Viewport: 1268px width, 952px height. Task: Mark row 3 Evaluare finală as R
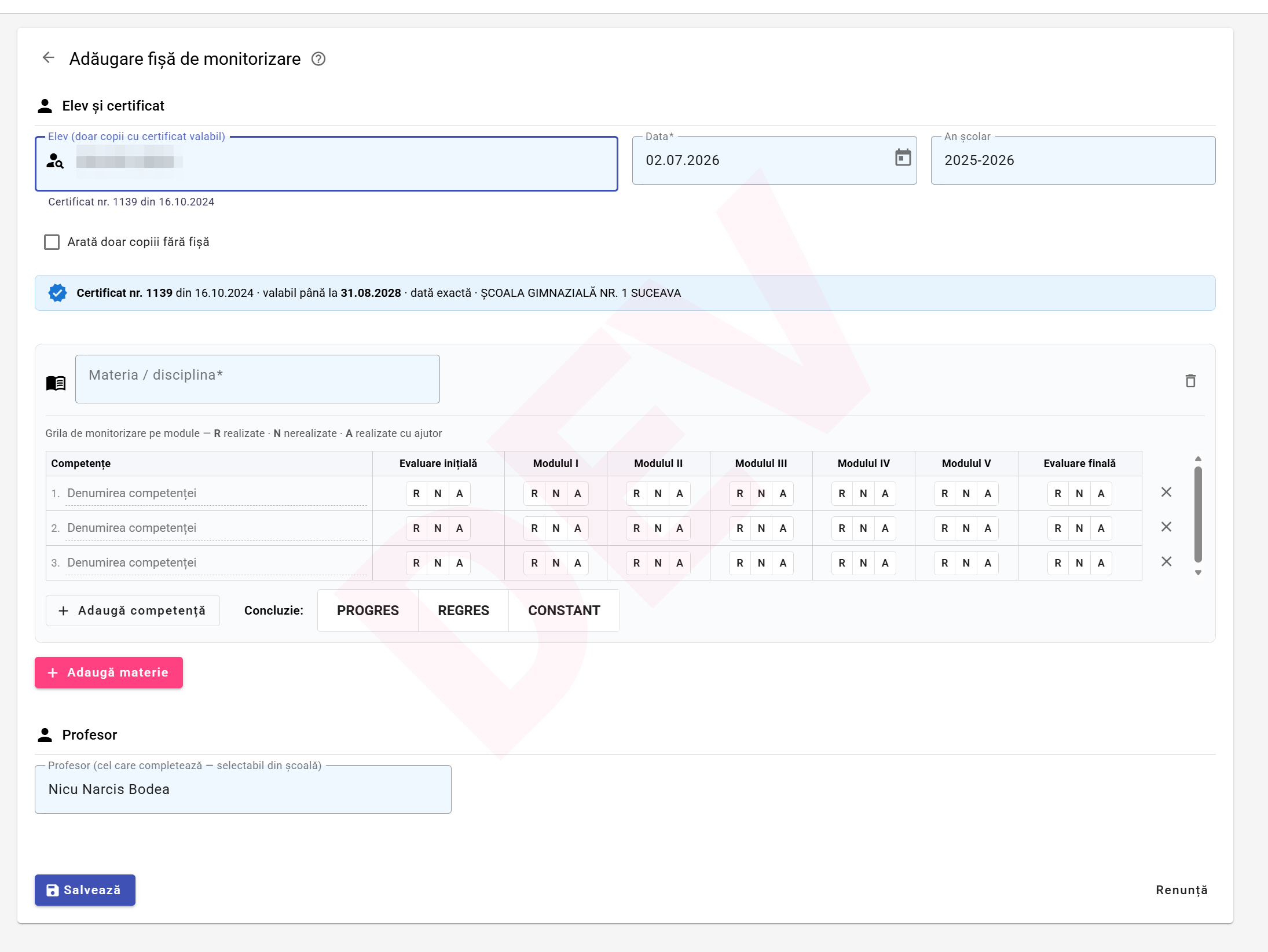(1058, 563)
